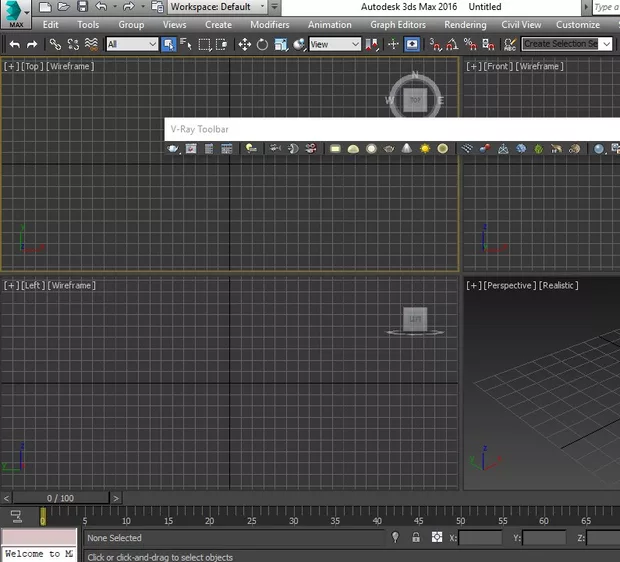620x562 pixels.
Task: Expand the selection filter All dropdown
Action: point(132,45)
